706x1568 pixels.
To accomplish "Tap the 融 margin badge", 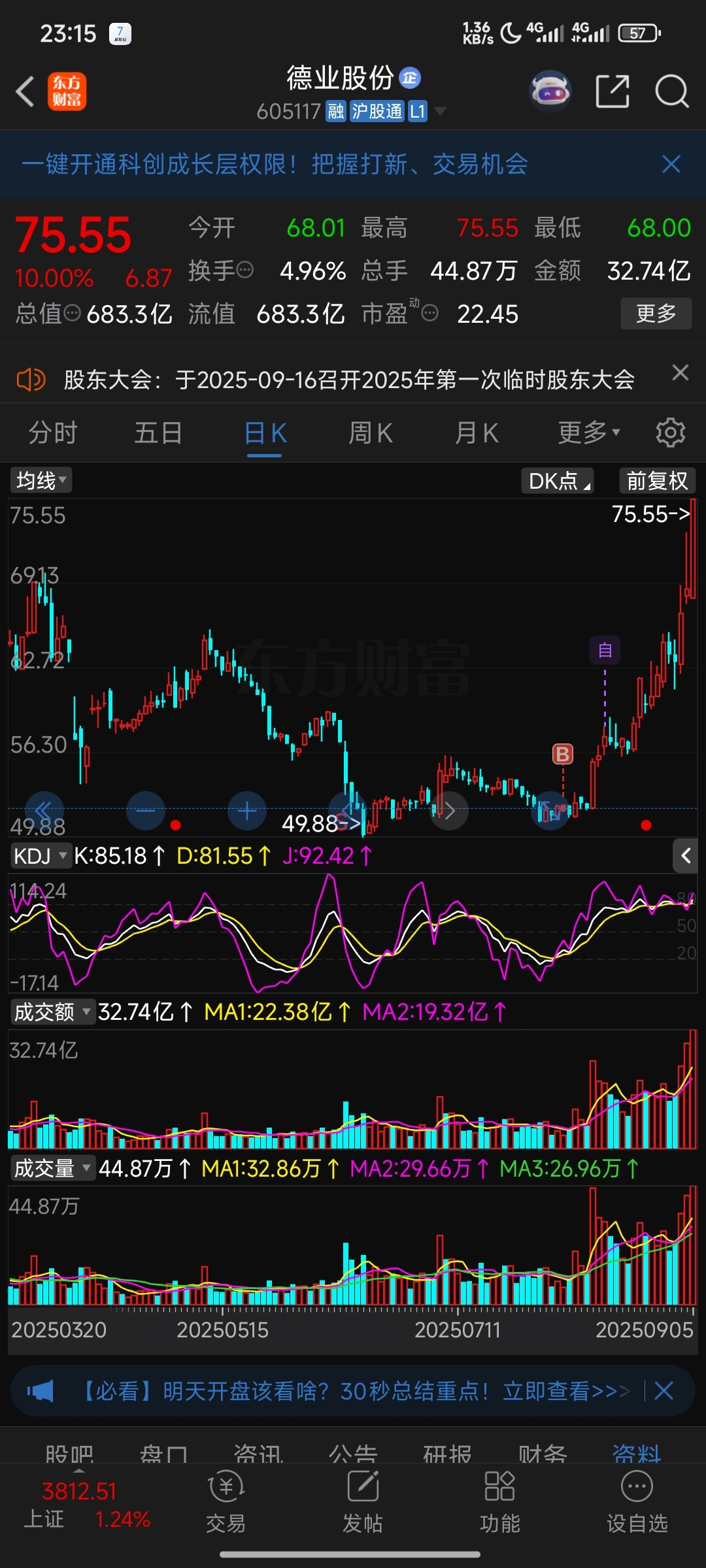I will pos(336,112).
